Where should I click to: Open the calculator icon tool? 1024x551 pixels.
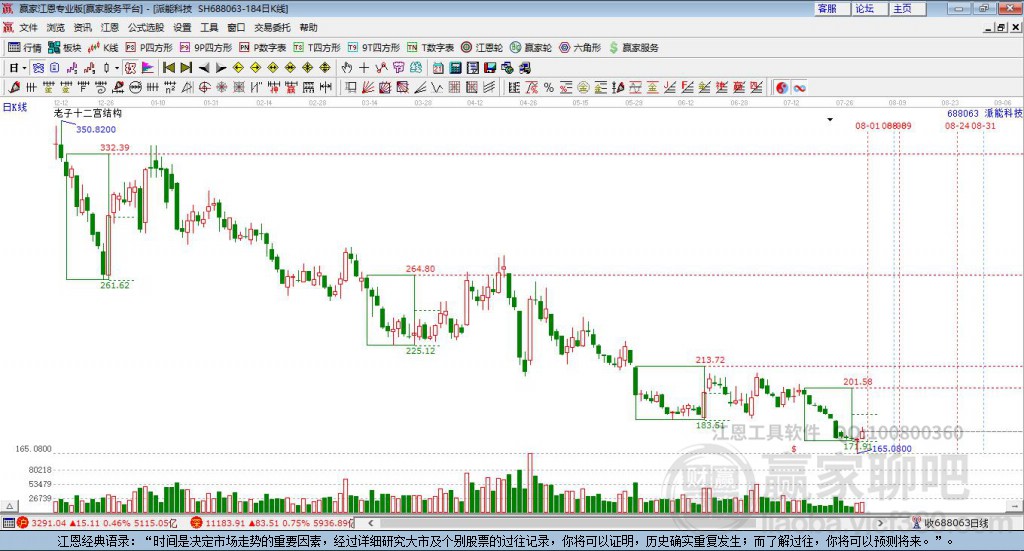455,68
